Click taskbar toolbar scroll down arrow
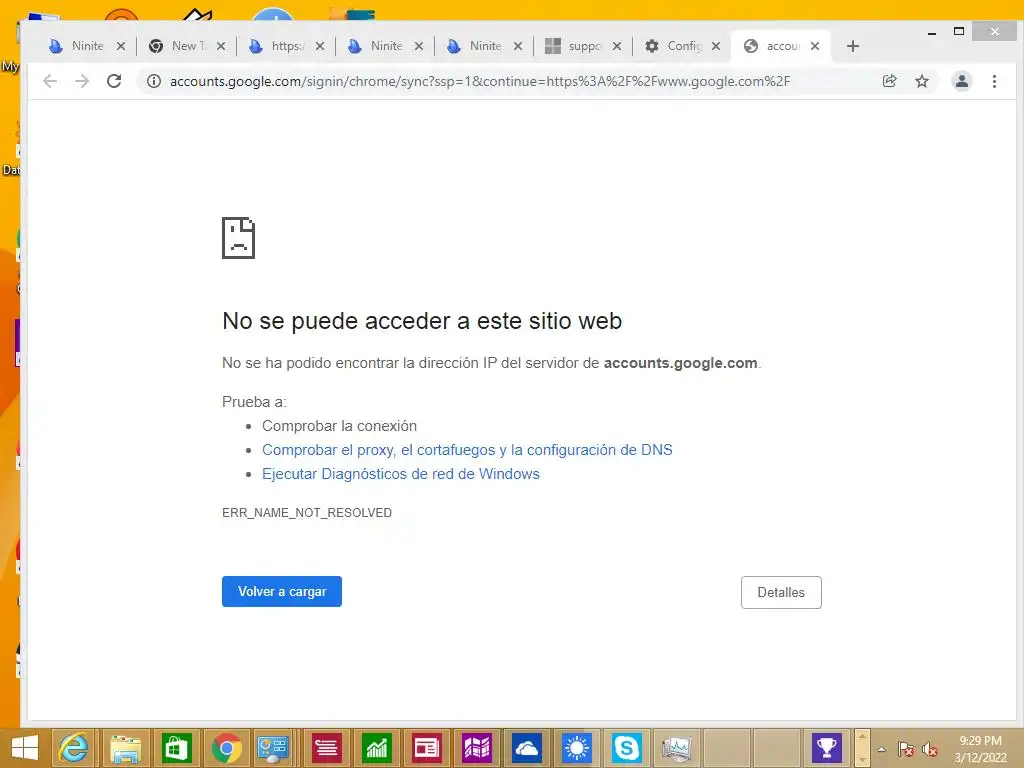Screen dimensions: 1024x768 pyautogui.click(x=862, y=758)
